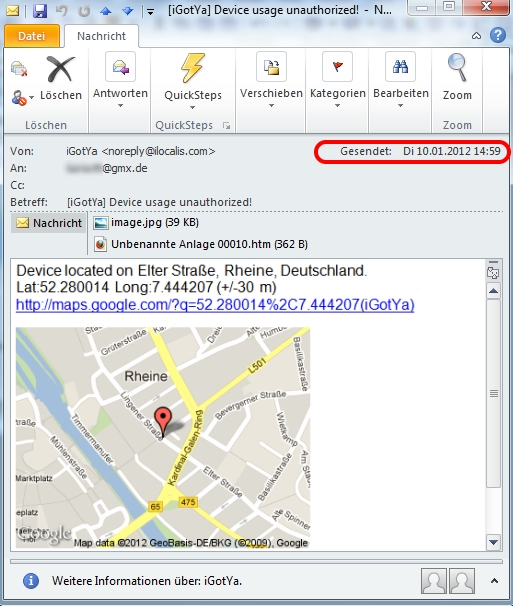Expand the Kategorien dropdown arrow
This screenshot has width=513, height=606.
[337, 105]
